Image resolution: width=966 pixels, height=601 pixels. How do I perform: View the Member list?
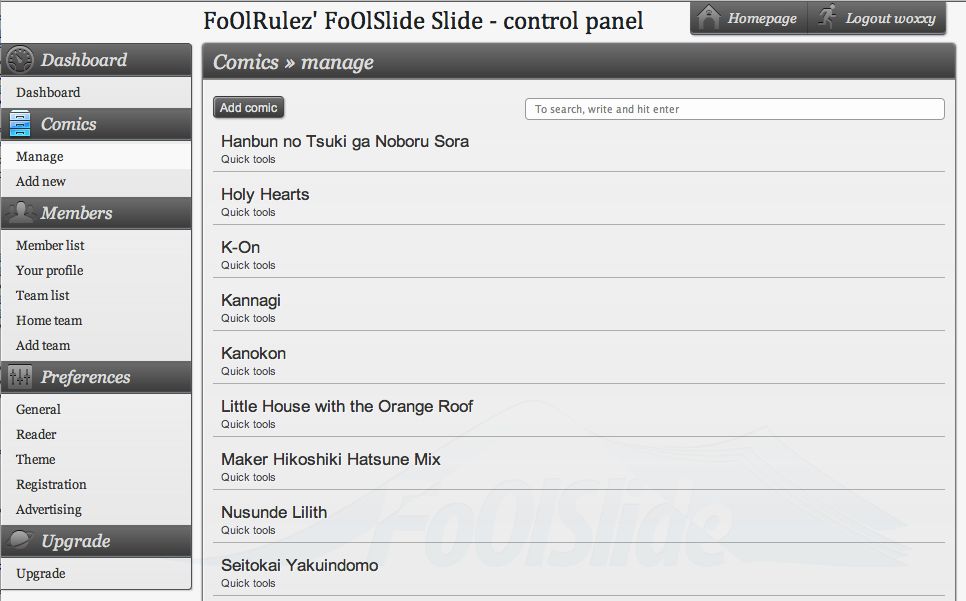point(50,245)
